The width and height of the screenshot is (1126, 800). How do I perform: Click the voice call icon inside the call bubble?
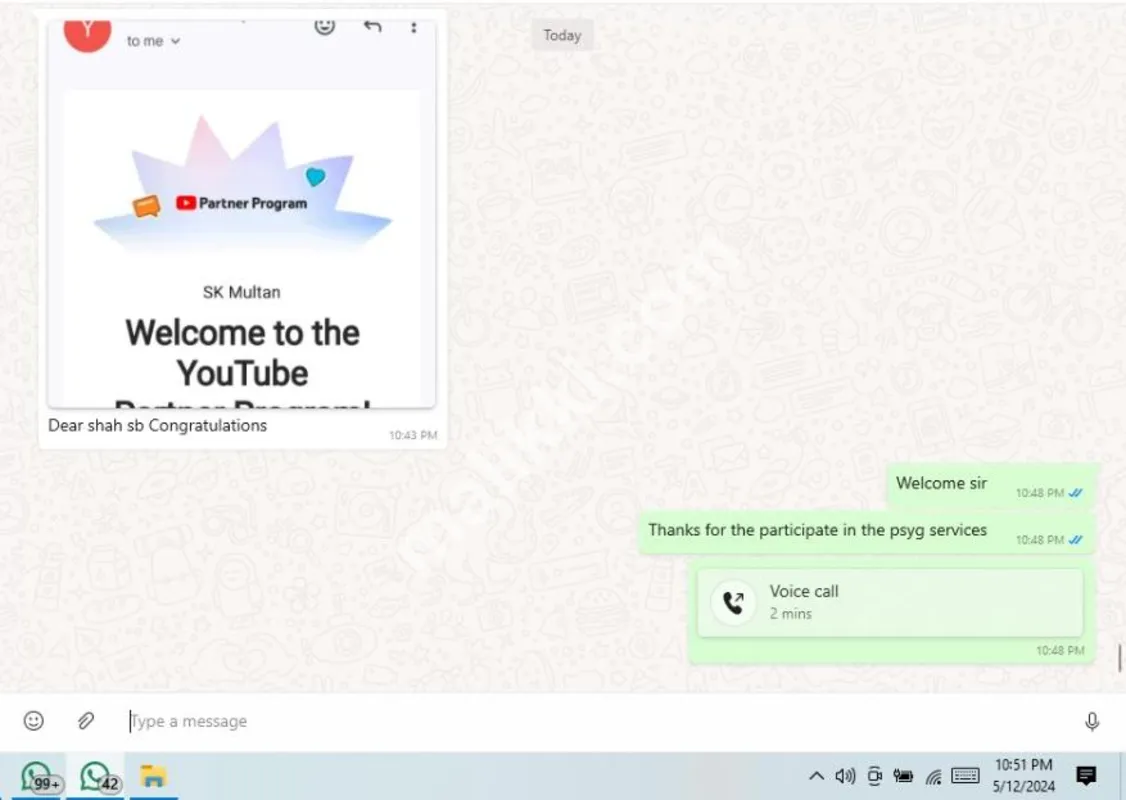[x=733, y=602]
